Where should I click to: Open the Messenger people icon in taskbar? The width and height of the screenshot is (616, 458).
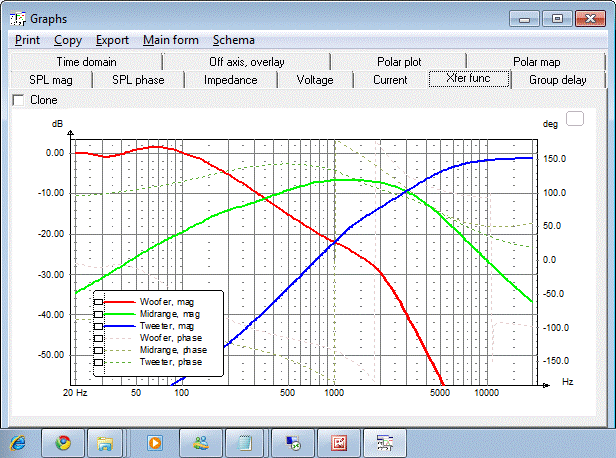coord(201,443)
